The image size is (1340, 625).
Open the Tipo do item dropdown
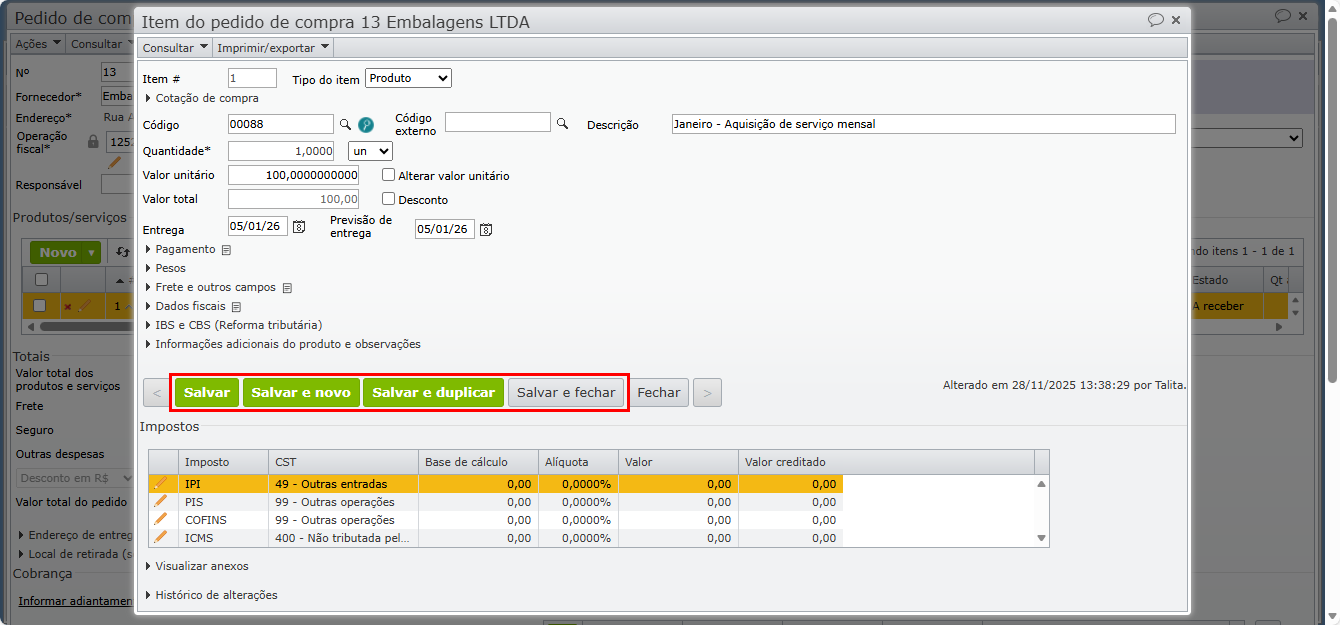pos(408,78)
